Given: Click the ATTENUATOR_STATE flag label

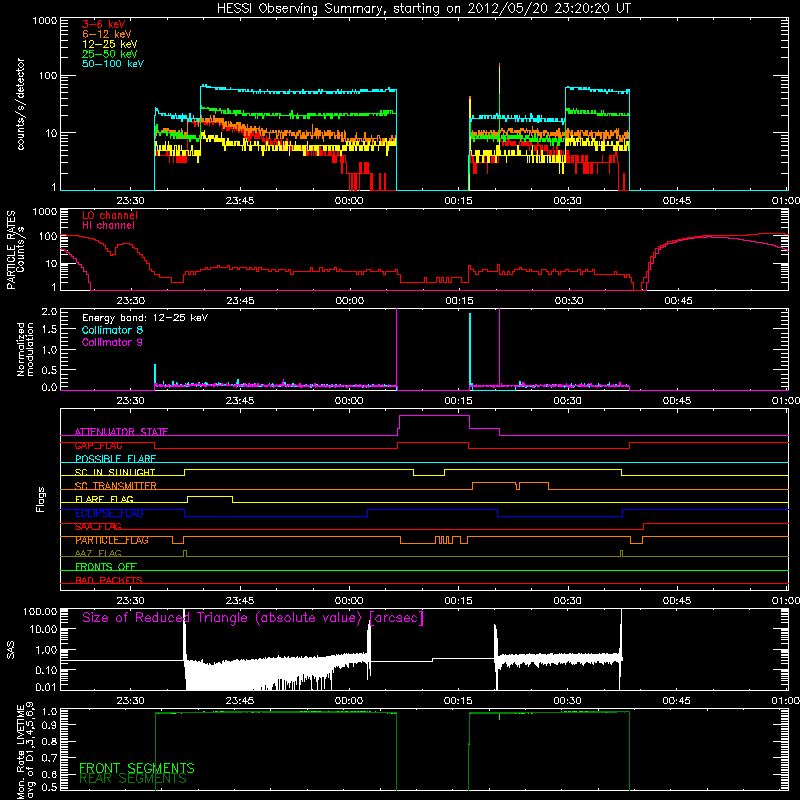Looking at the screenshot, I should click(x=121, y=432).
